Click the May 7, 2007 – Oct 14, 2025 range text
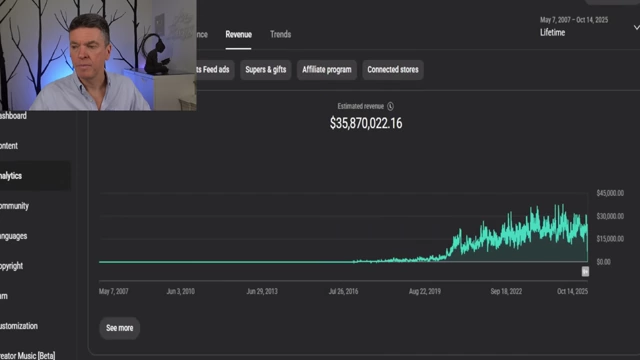Screen dimensions: 640x360 coord(574,20)
